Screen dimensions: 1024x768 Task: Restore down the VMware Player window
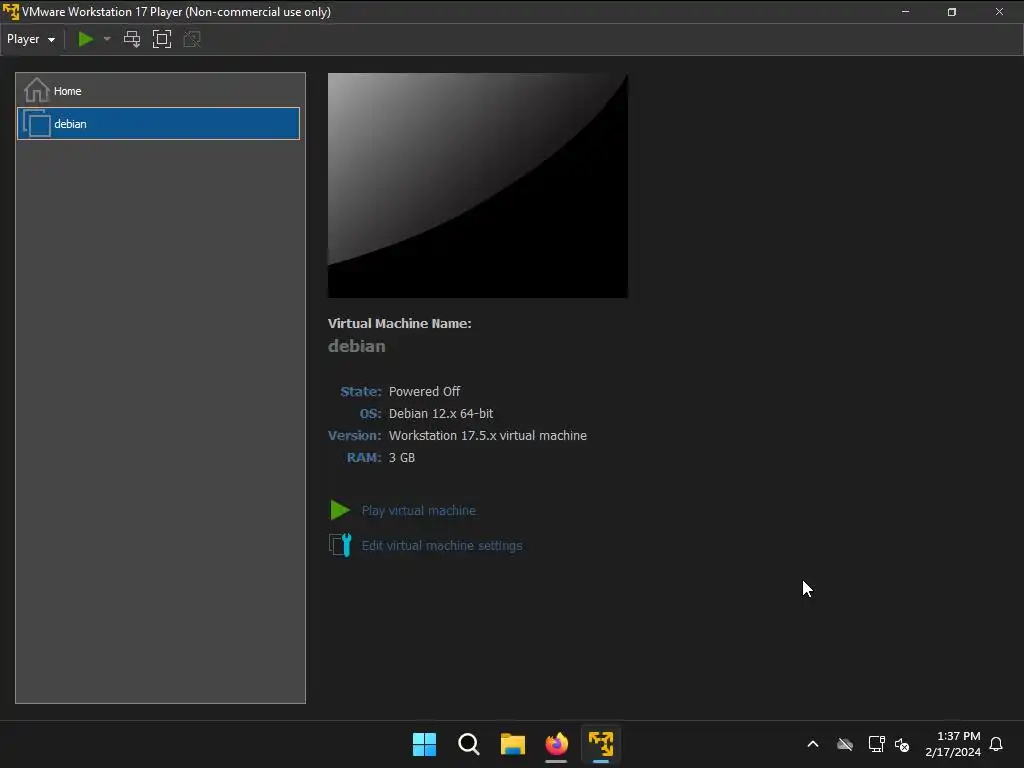(952, 12)
